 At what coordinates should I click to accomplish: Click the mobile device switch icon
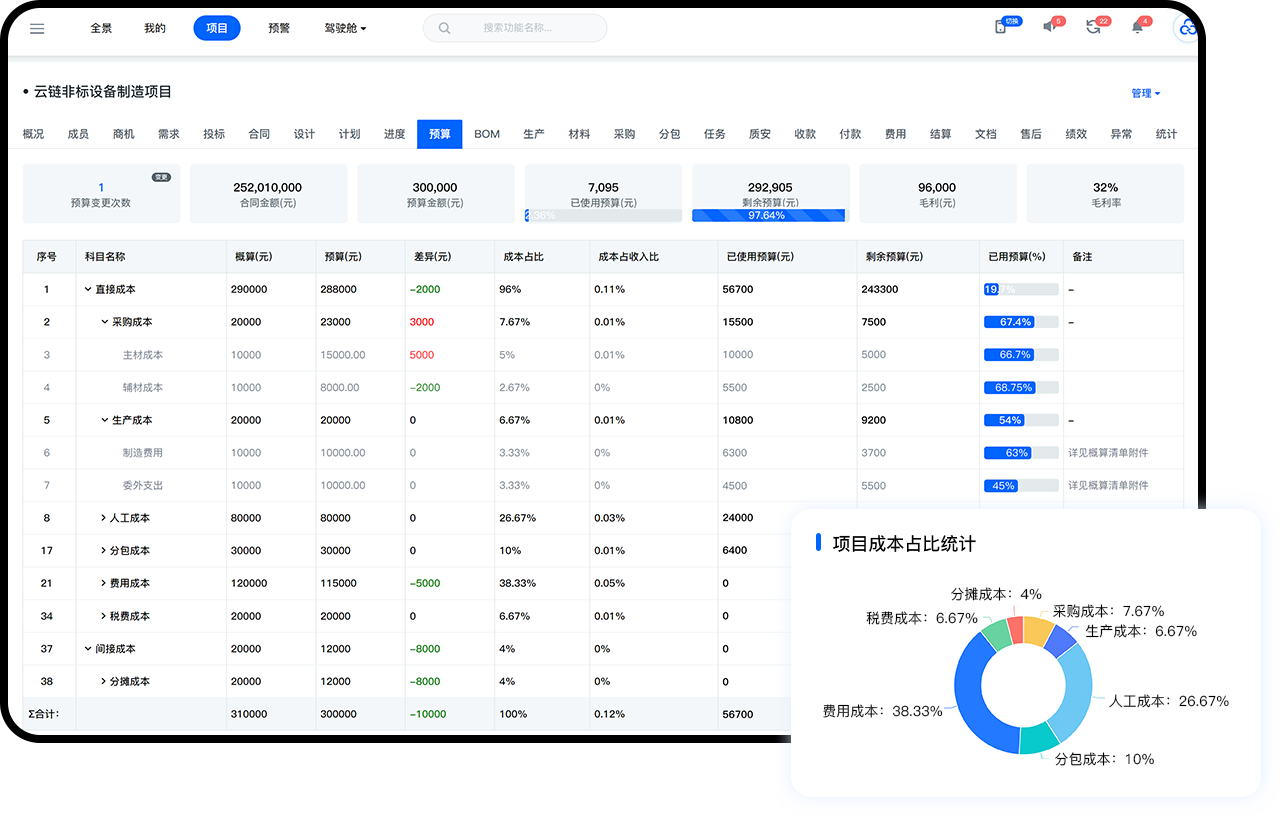pyautogui.click(x=1000, y=28)
